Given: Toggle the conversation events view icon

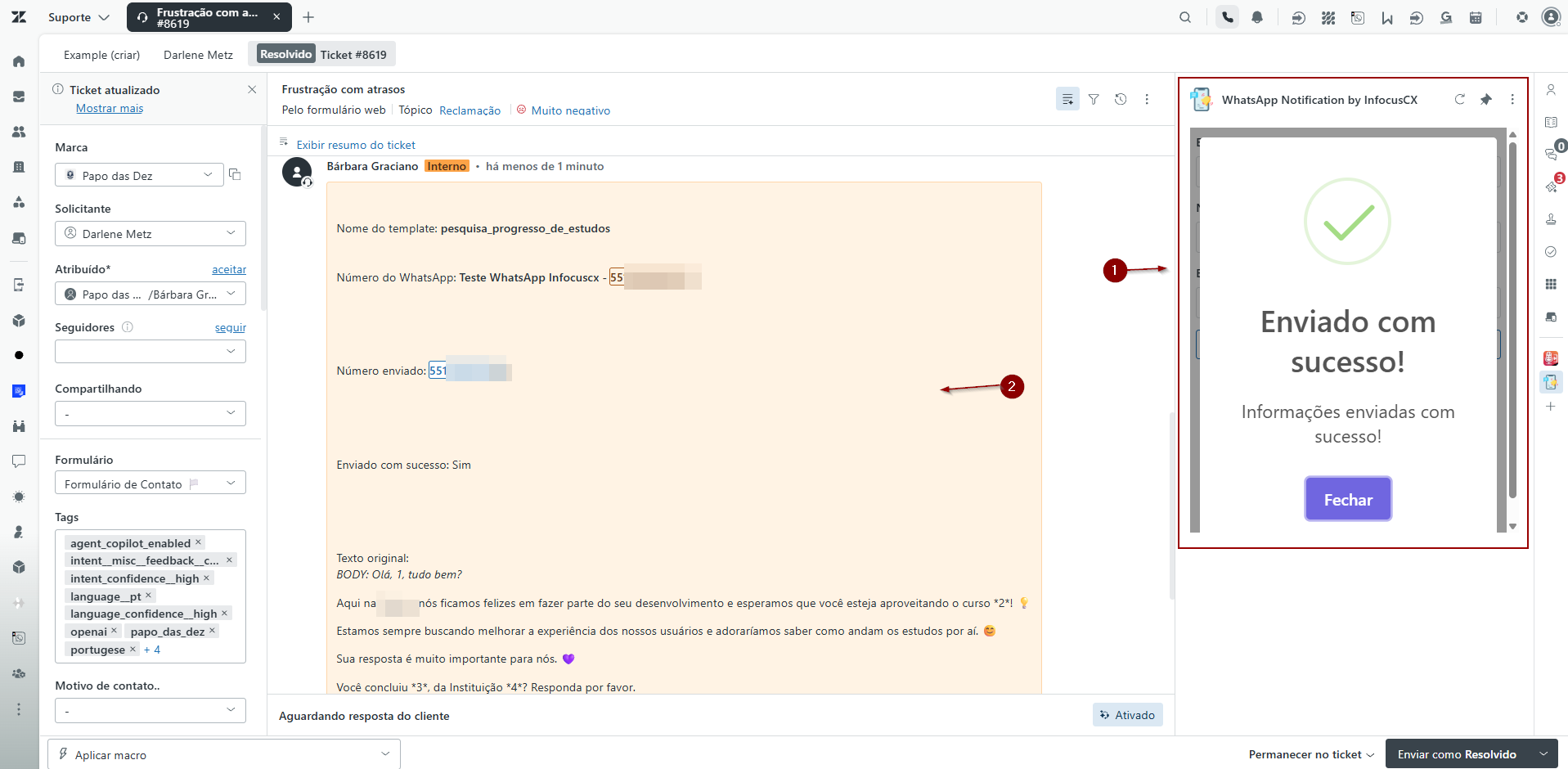Looking at the screenshot, I should (x=1067, y=99).
